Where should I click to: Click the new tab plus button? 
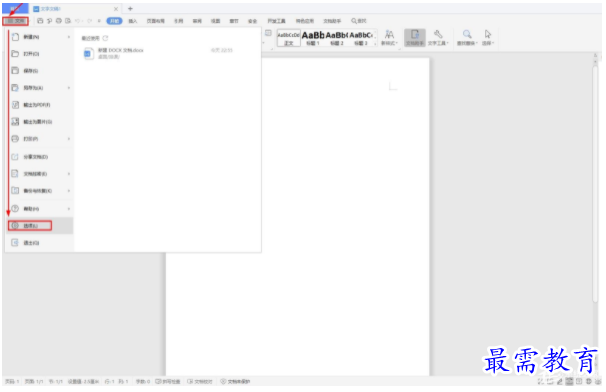point(130,9)
